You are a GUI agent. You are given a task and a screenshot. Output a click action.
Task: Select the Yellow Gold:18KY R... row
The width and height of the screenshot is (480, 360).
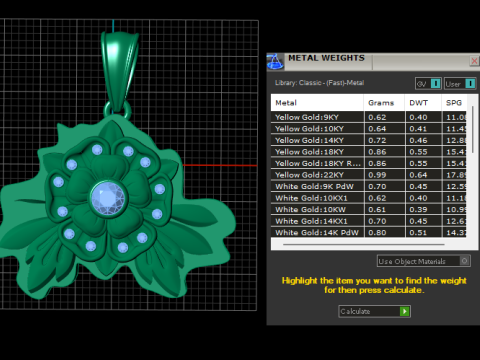tap(369, 163)
